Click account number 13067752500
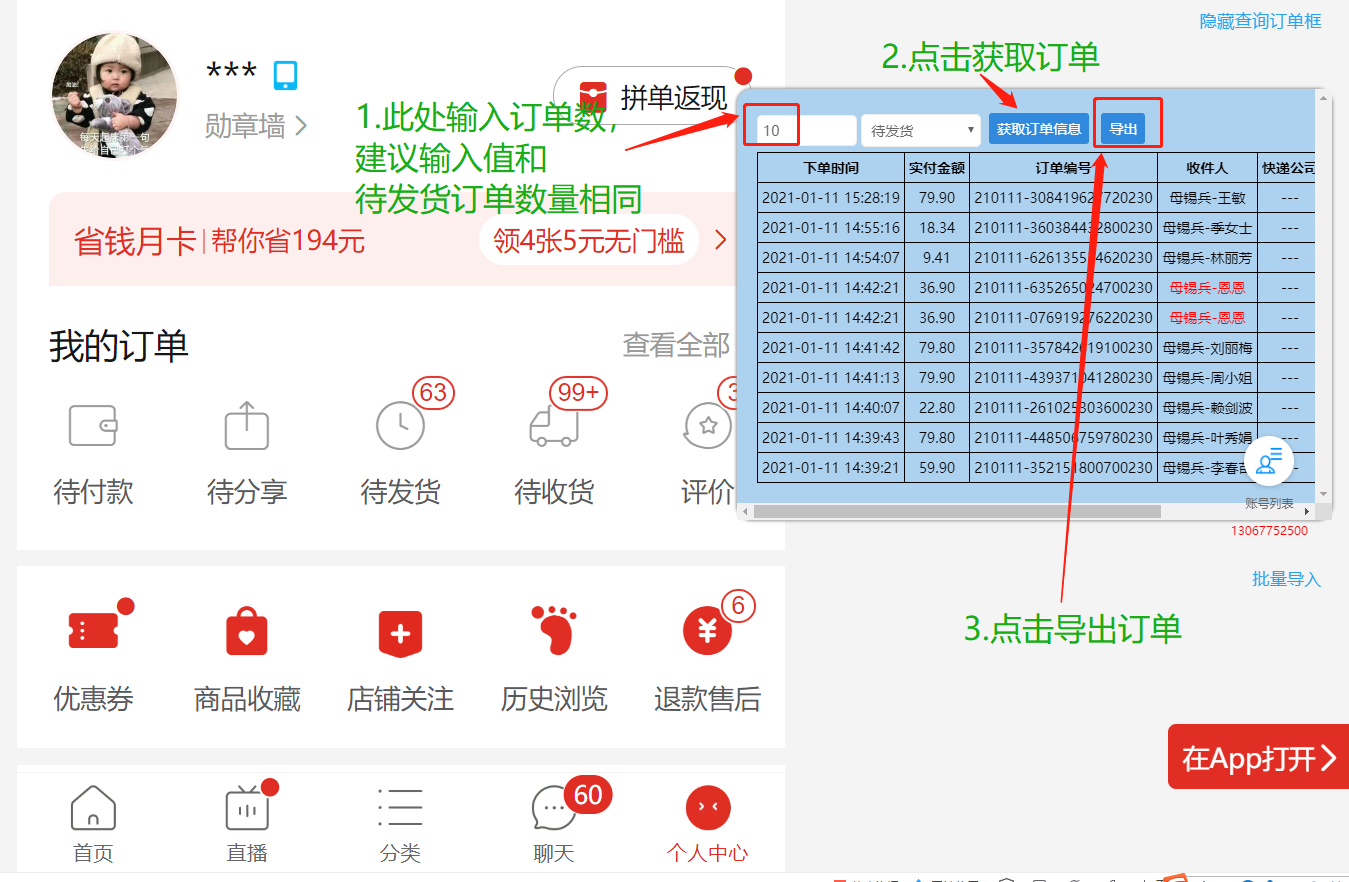This screenshot has width=1349, height=882. (1269, 531)
